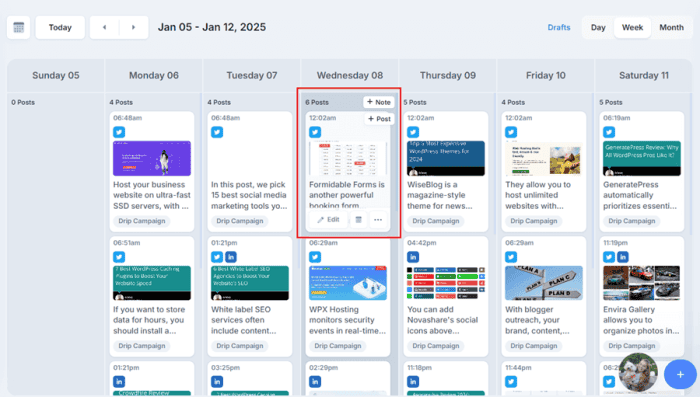Click '0 Posts' count under Sunday
This screenshot has height=397, width=700.
23,102
